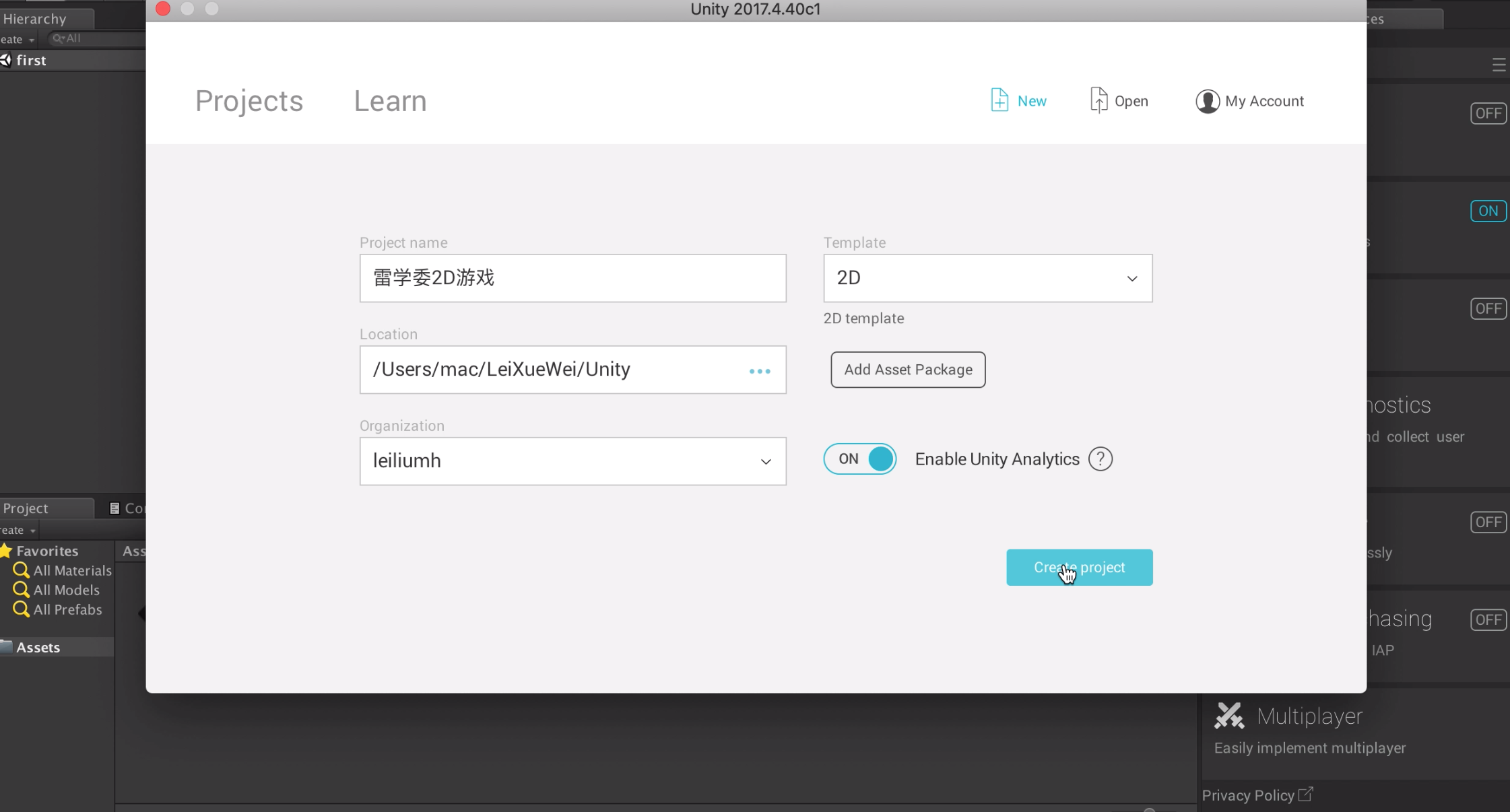Click the Analytics help question mark icon
Screen dimensions: 1510x812
coord(1101,459)
